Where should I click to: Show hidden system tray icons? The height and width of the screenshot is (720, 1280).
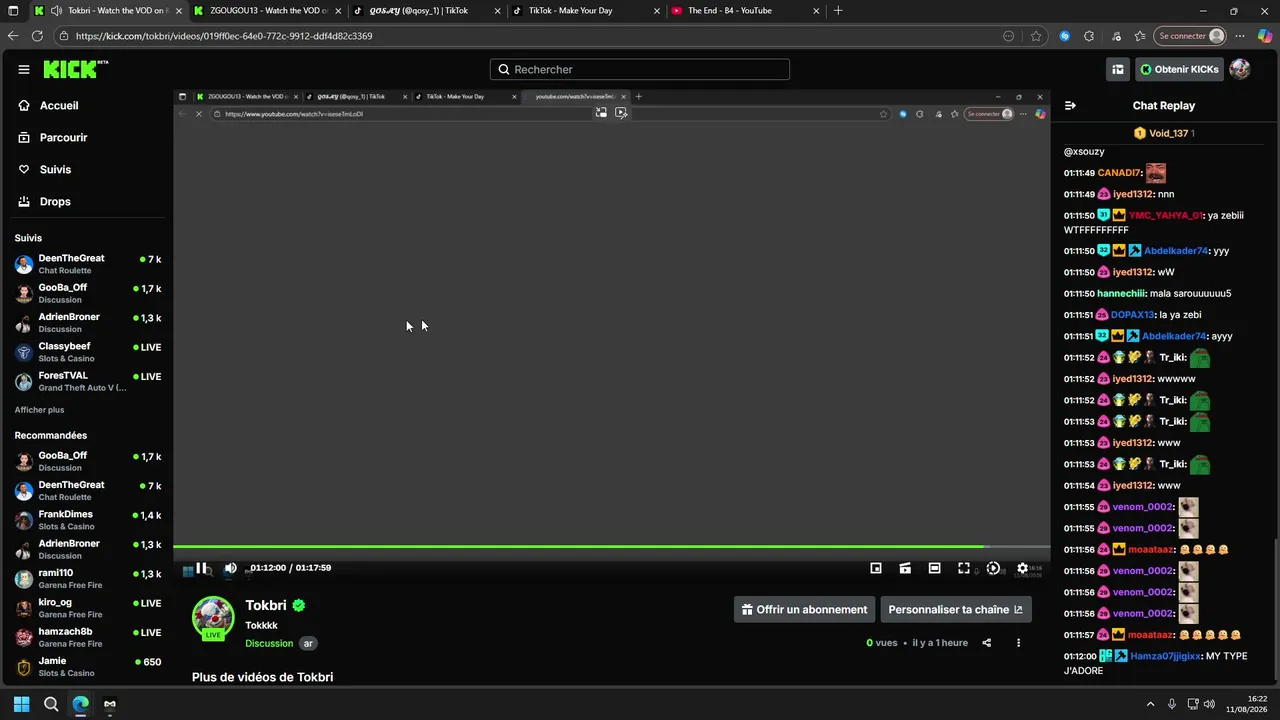[1151, 704]
